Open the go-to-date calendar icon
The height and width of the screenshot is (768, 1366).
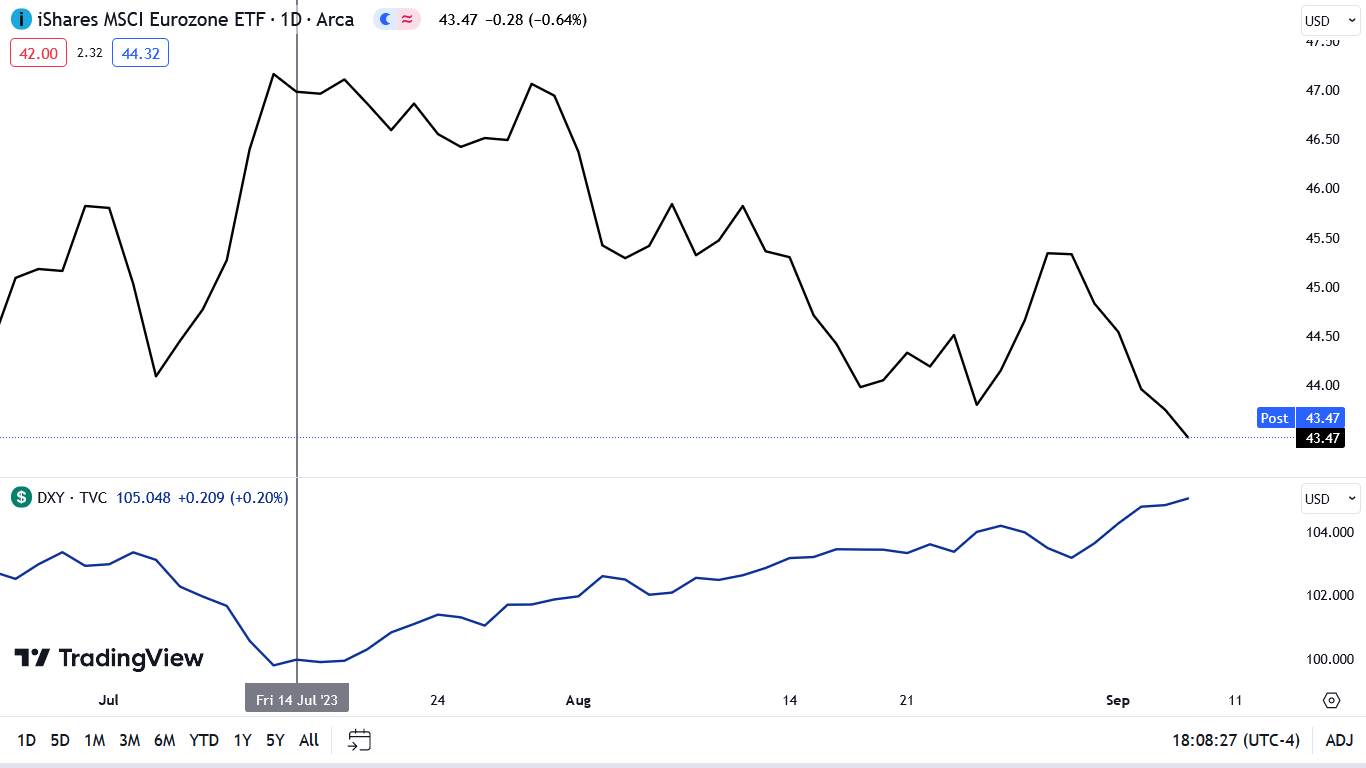360,740
